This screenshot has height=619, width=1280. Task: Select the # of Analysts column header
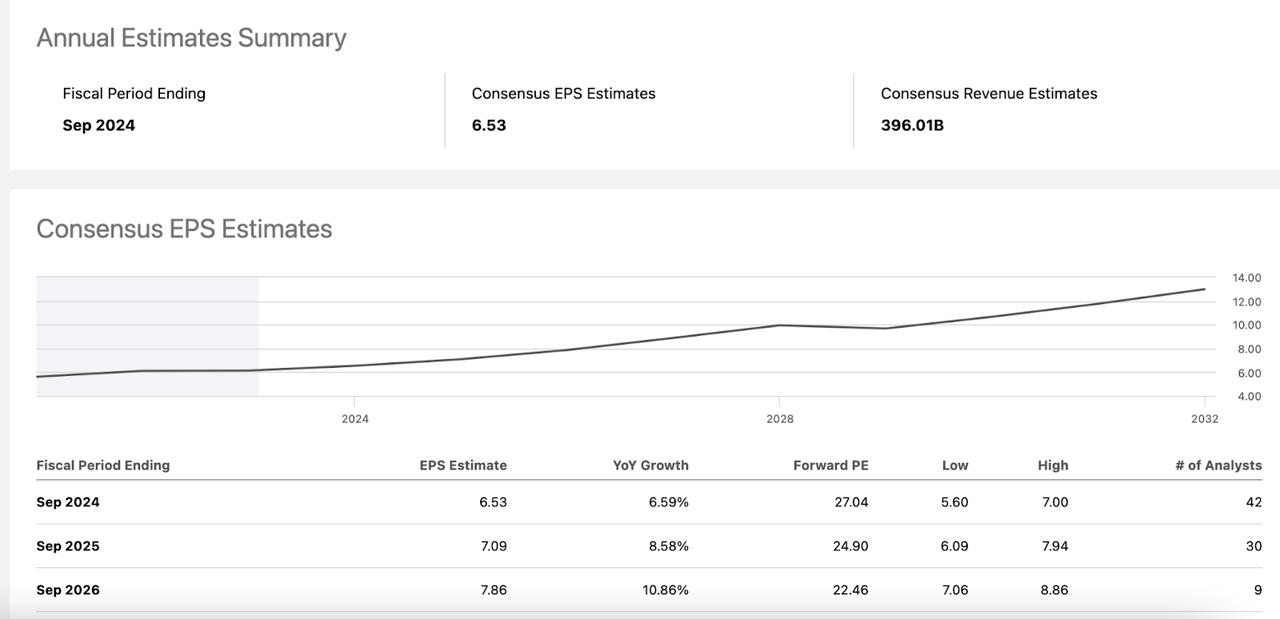pyautogui.click(x=1218, y=465)
